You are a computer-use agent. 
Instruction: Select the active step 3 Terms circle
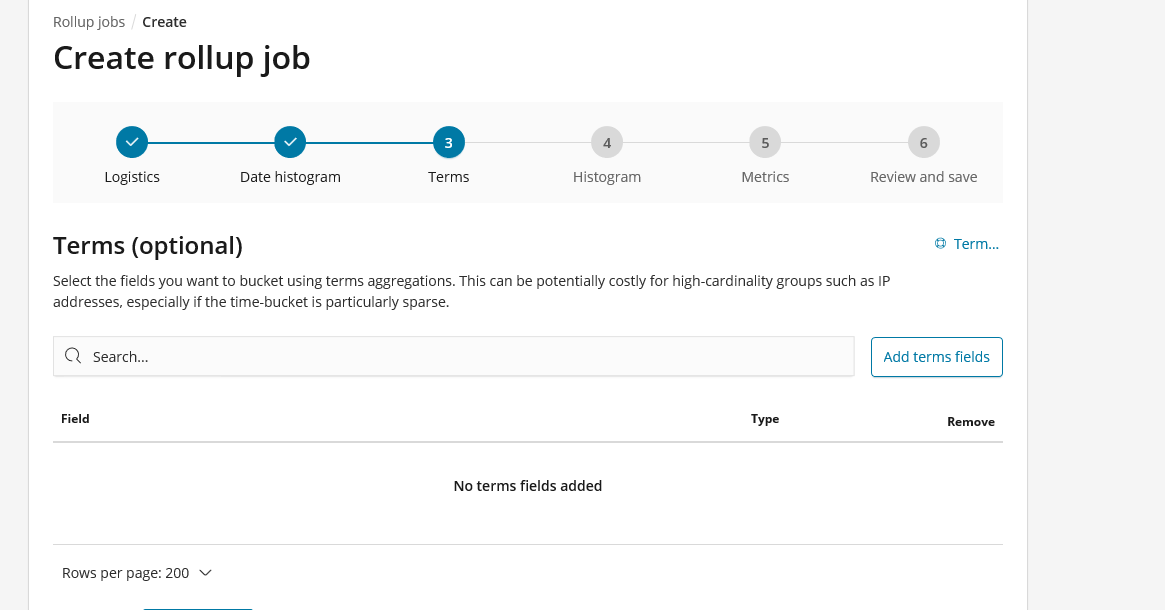tap(448, 142)
